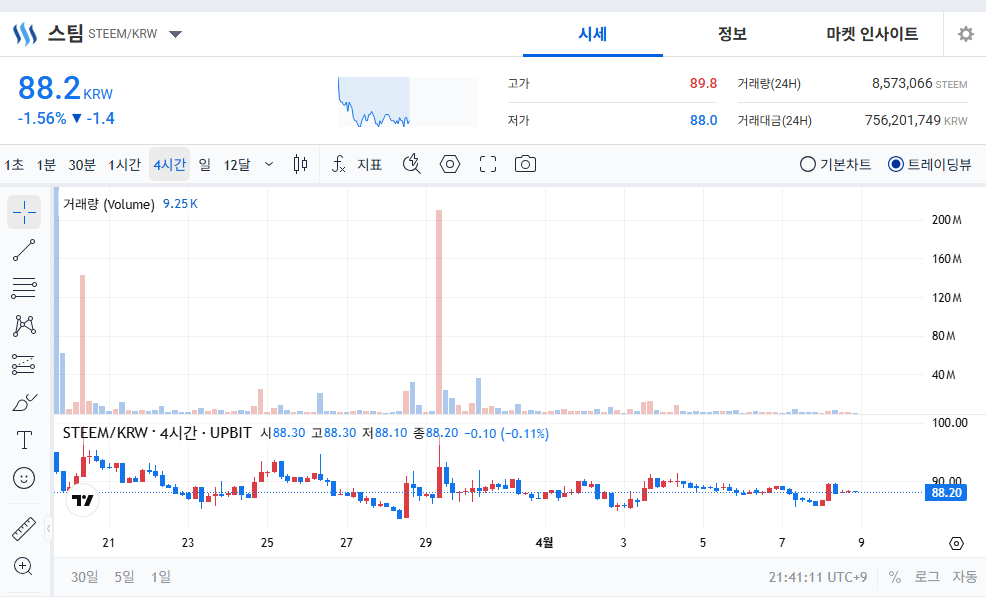986x597 pixels.
Task: Click the TradingView logo on the chart
Action: [x=82, y=500]
